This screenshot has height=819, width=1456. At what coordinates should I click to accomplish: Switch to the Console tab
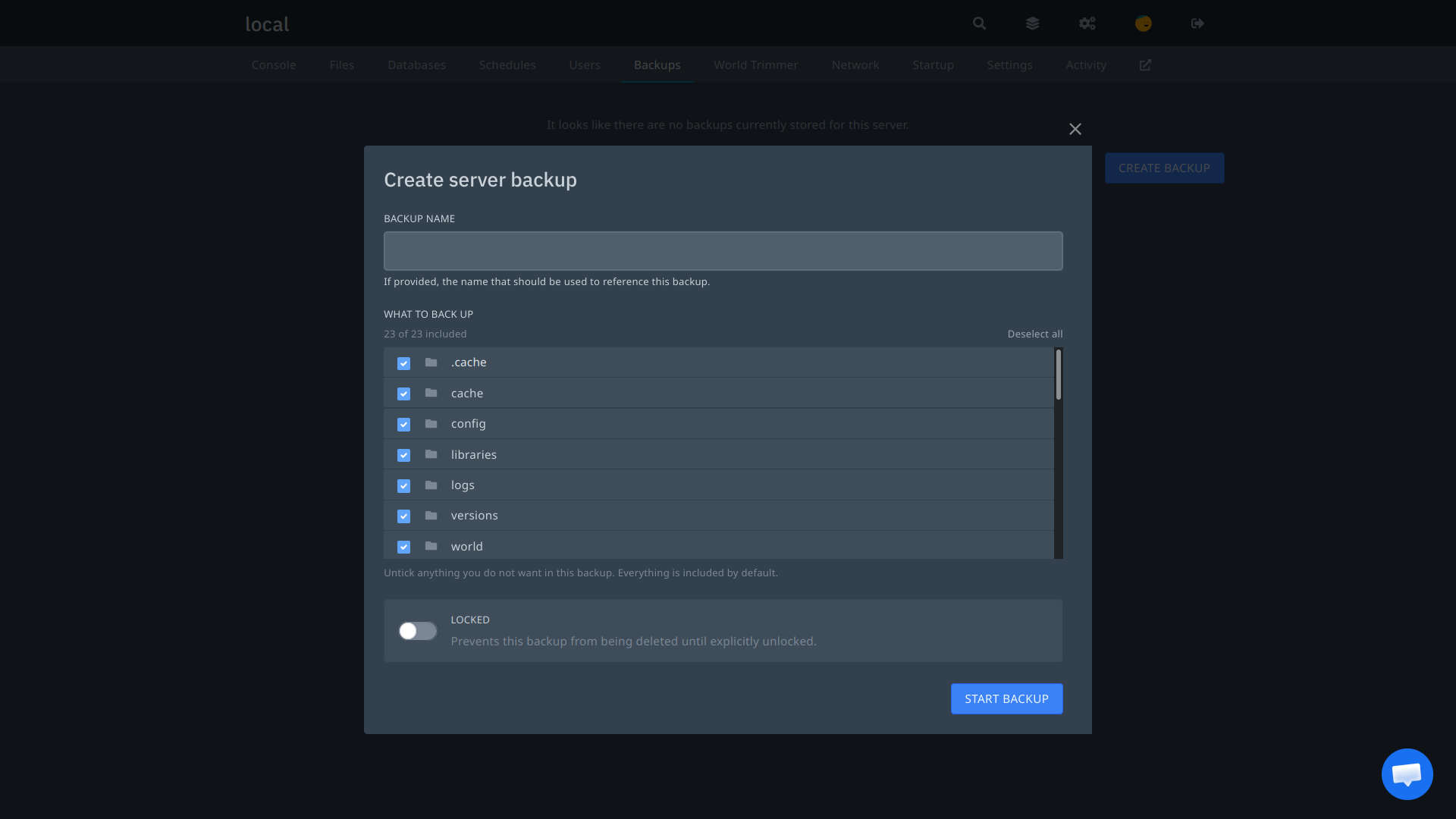(x=274, y=65)
